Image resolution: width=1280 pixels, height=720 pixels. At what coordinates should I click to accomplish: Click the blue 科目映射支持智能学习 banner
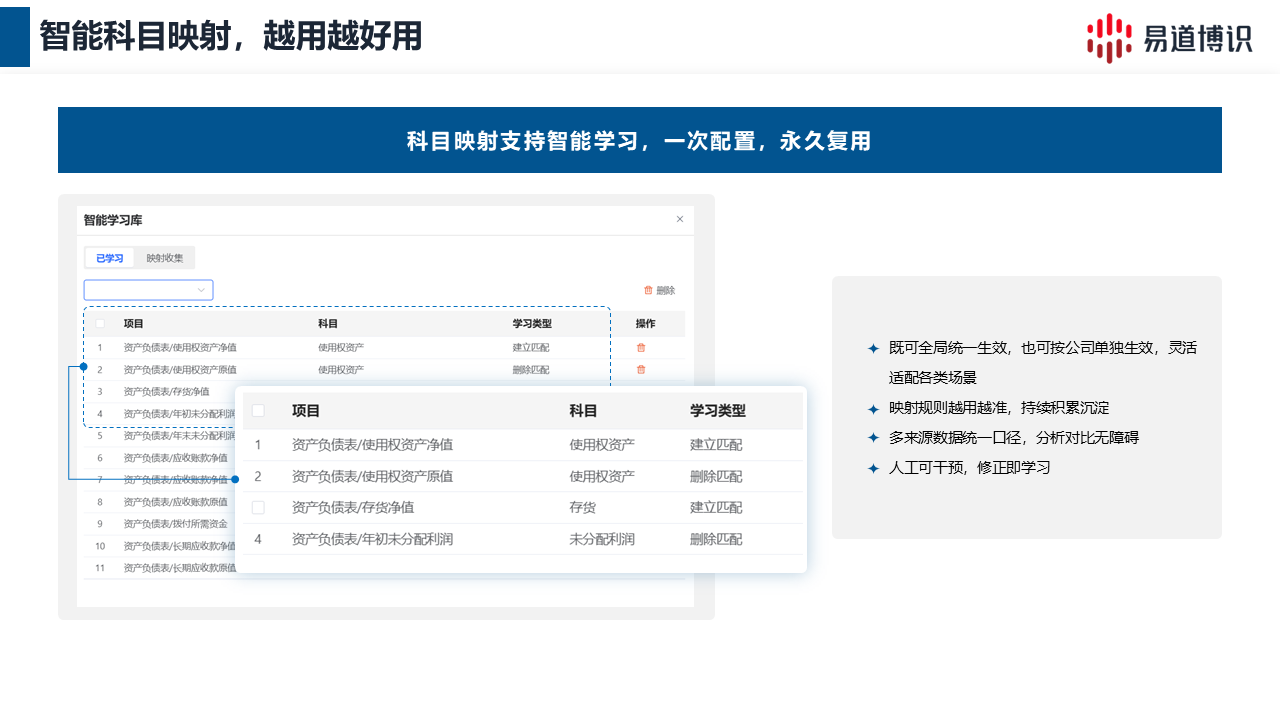(640, 140)
